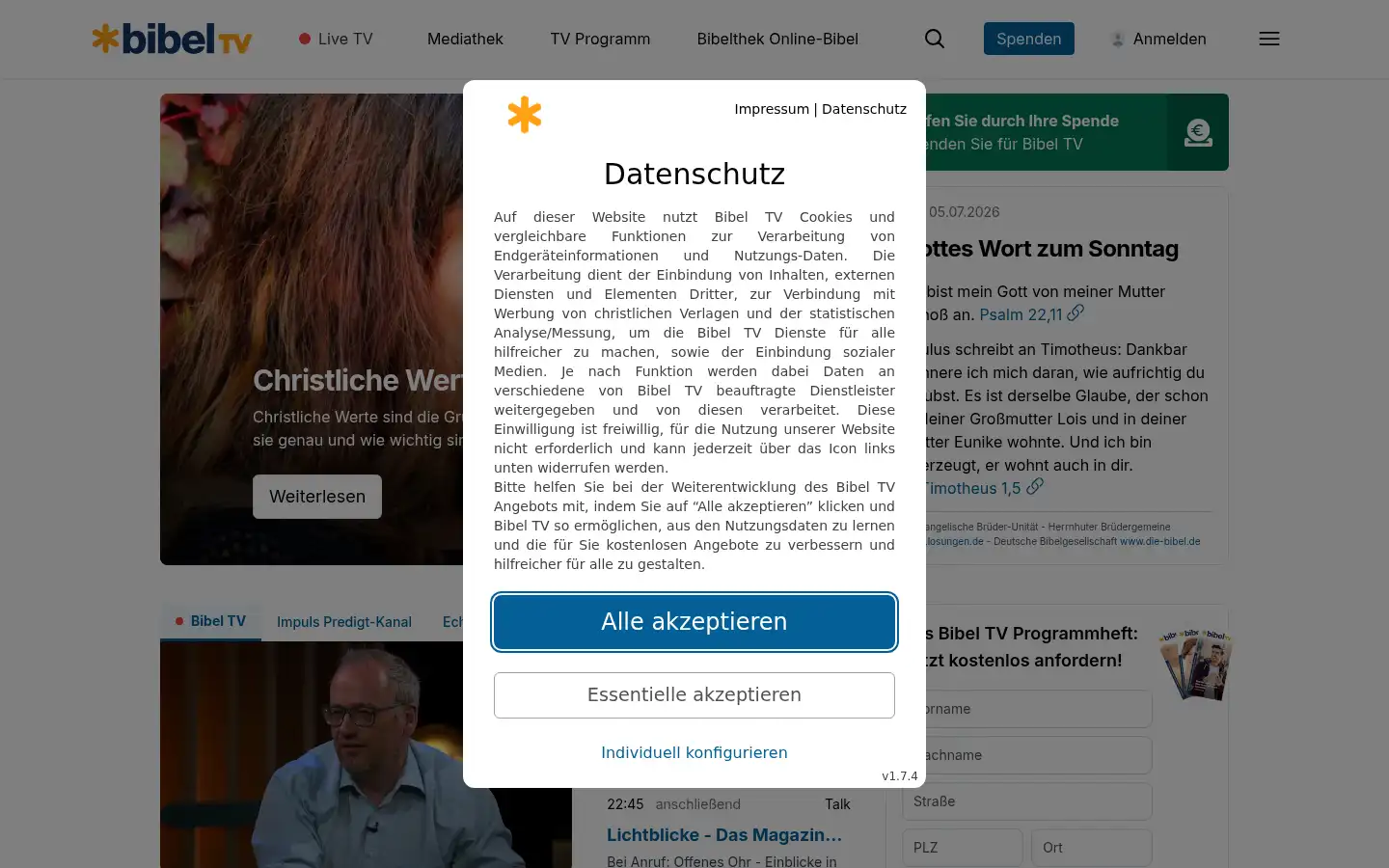Image resolution: width=1389 pixels, height=868 pixels.
Task: Open the Psalm 22,11 verse link
Action: click(x=1021, y=314)
